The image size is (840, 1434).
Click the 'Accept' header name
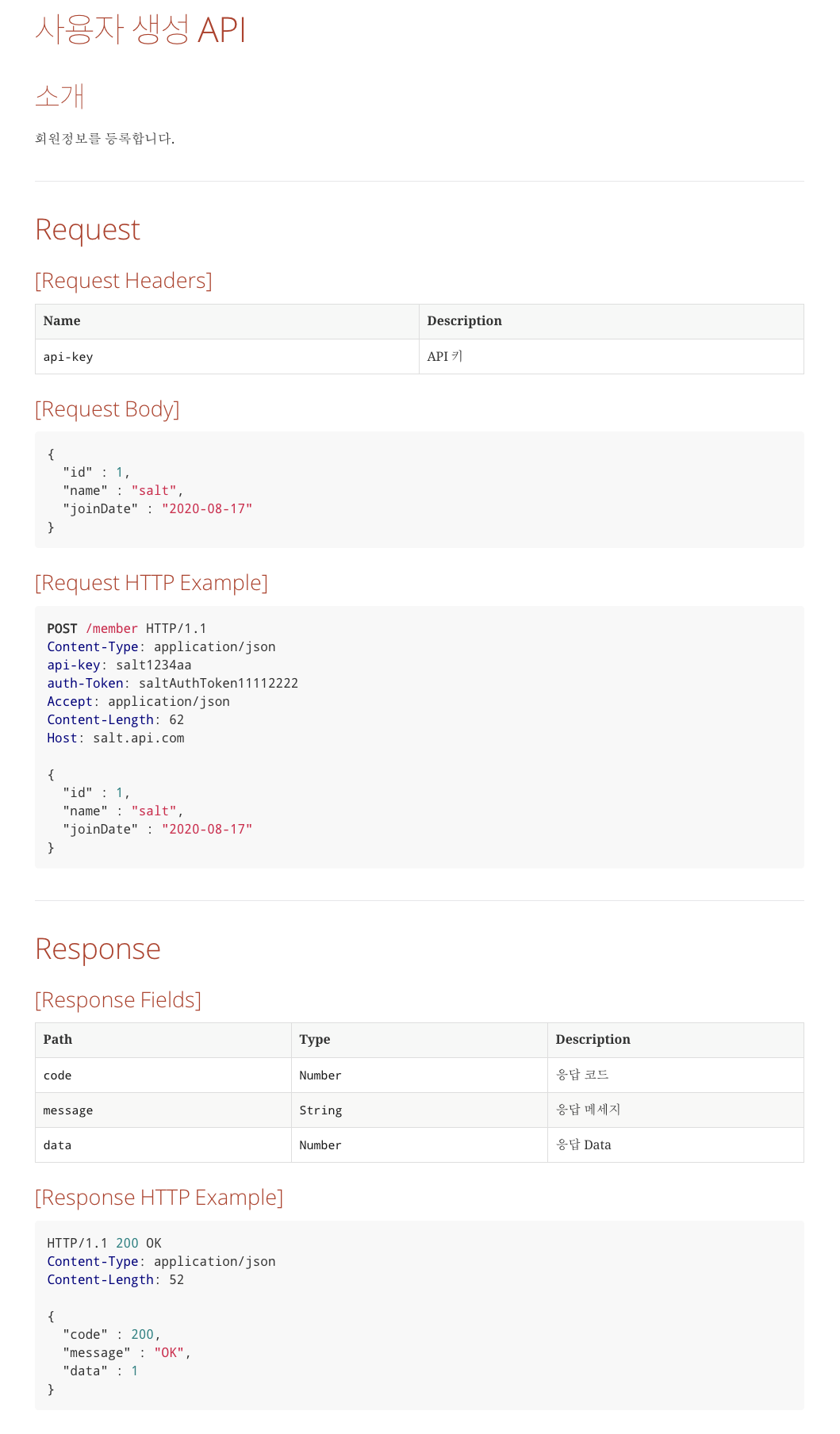[x=70, y=702]
